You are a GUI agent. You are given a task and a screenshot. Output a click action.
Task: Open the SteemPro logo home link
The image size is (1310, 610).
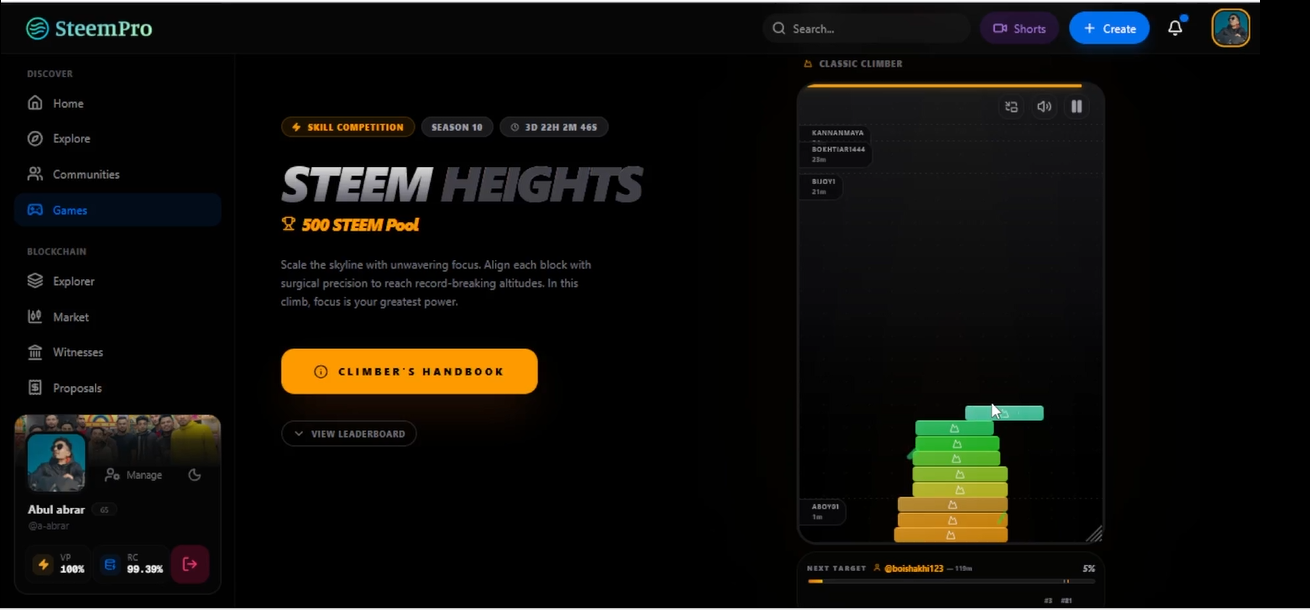tap(89, 29)
